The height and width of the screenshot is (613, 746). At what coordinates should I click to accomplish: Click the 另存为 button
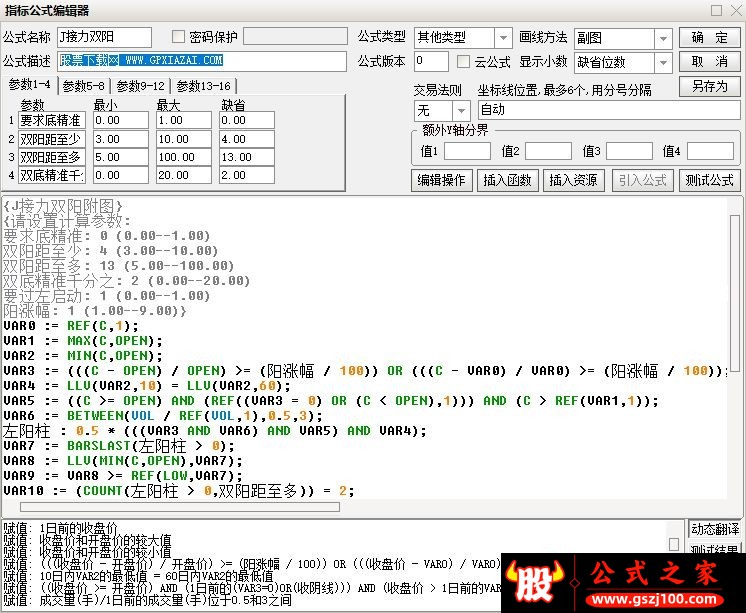(x=709, y=86)
